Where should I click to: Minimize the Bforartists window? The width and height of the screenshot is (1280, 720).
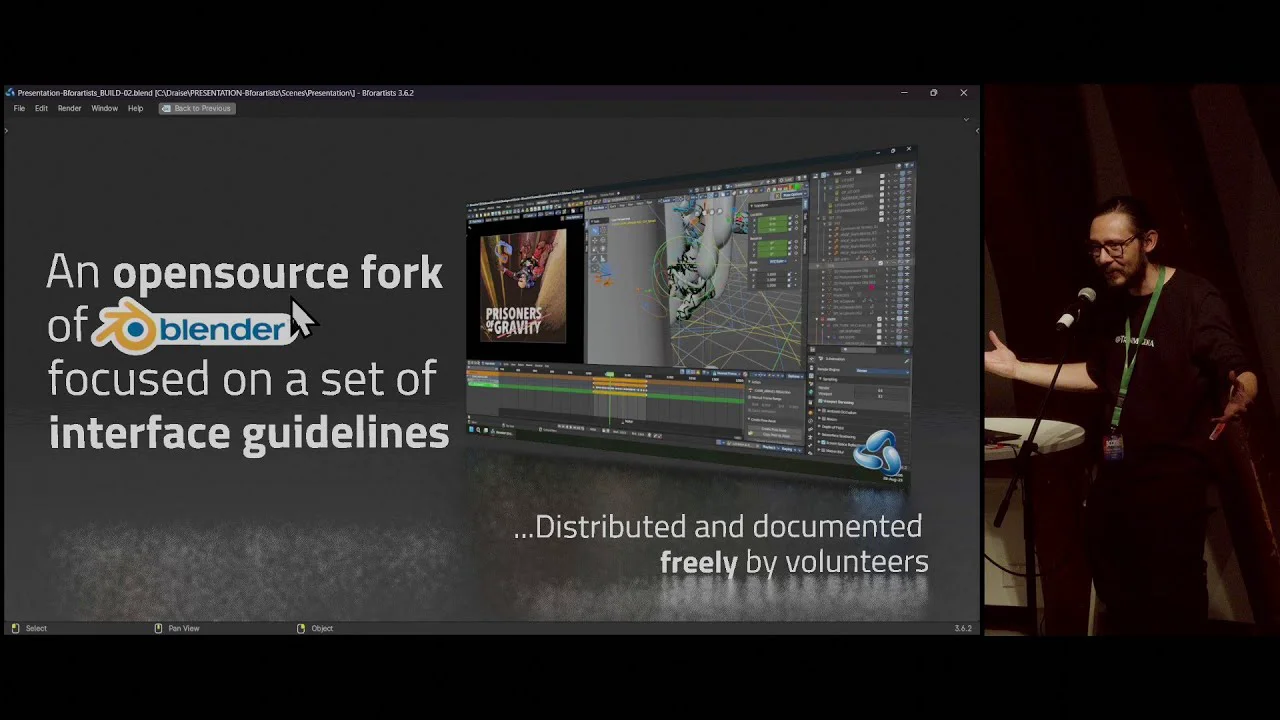pos(904,93)
